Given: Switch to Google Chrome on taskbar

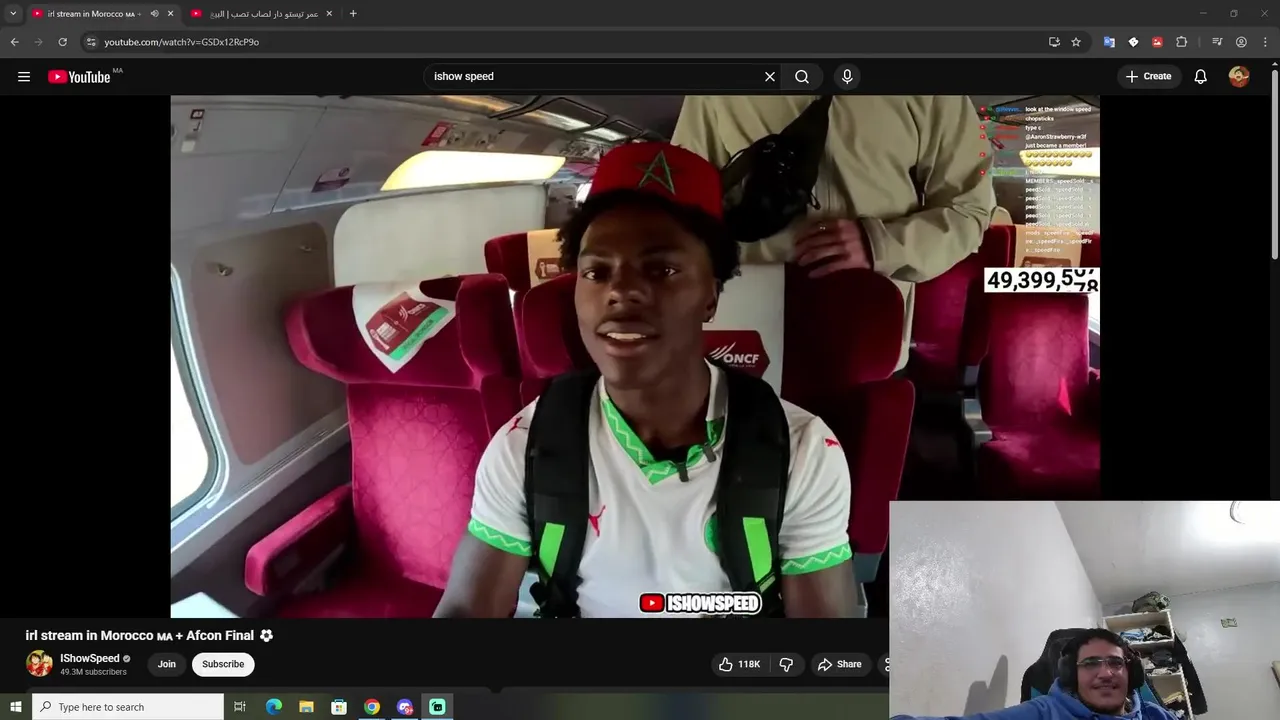Looking at the screenshot, I should [x=372, y=707].
